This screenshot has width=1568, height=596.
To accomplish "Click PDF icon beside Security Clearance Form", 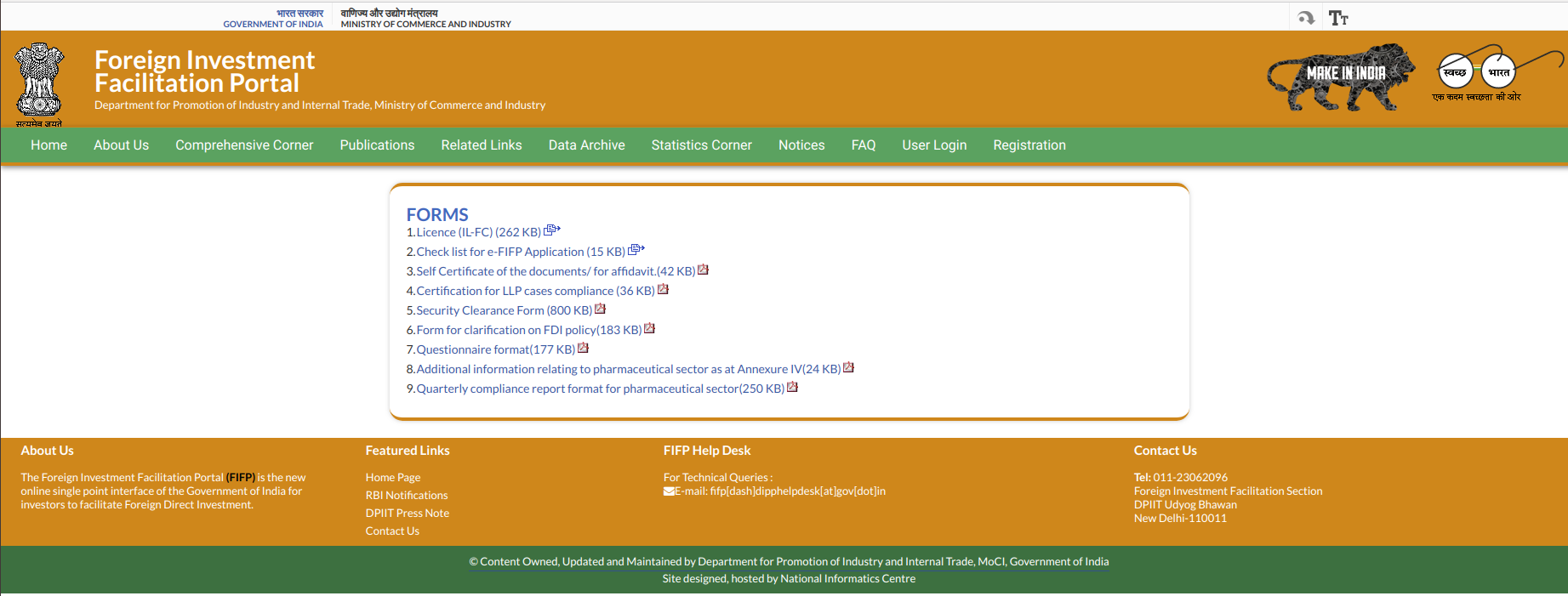I will pyautogui.click(x=600, y=309).
